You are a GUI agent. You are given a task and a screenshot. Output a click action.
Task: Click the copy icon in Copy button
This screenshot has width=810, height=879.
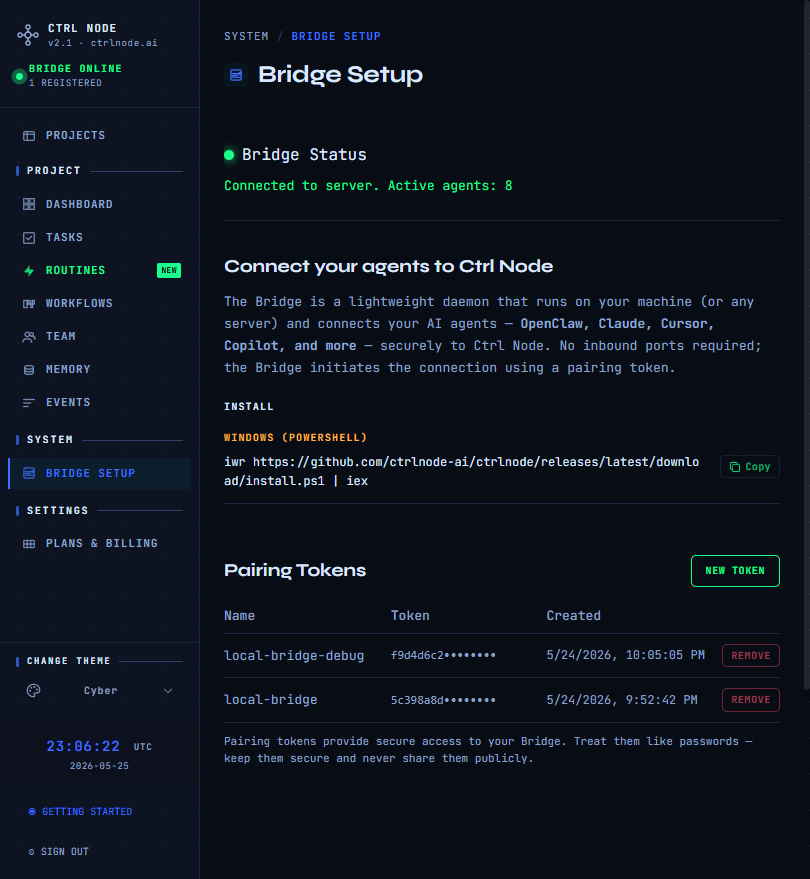[735, 467]
